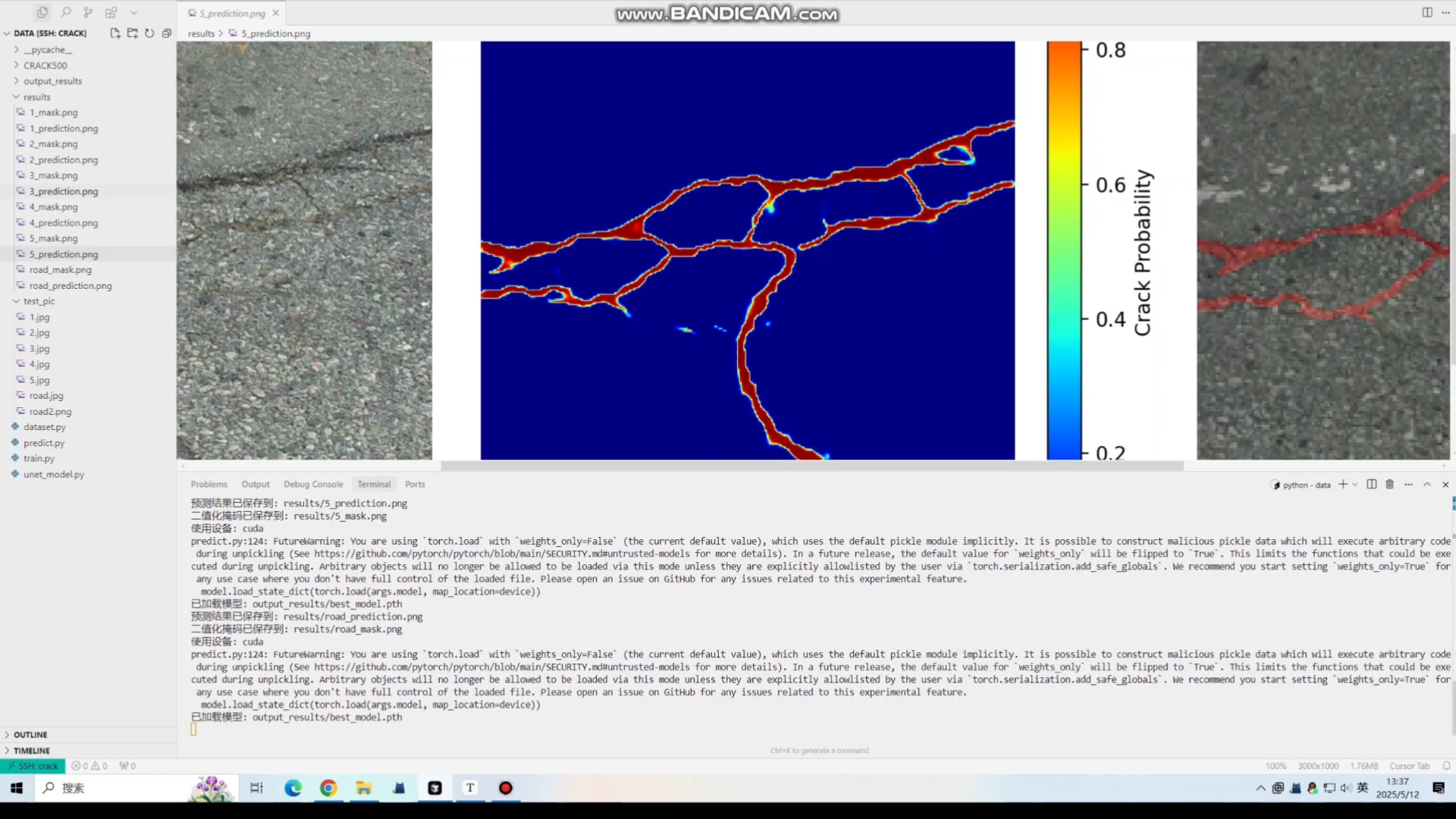Split the terminal panel

1372,485
